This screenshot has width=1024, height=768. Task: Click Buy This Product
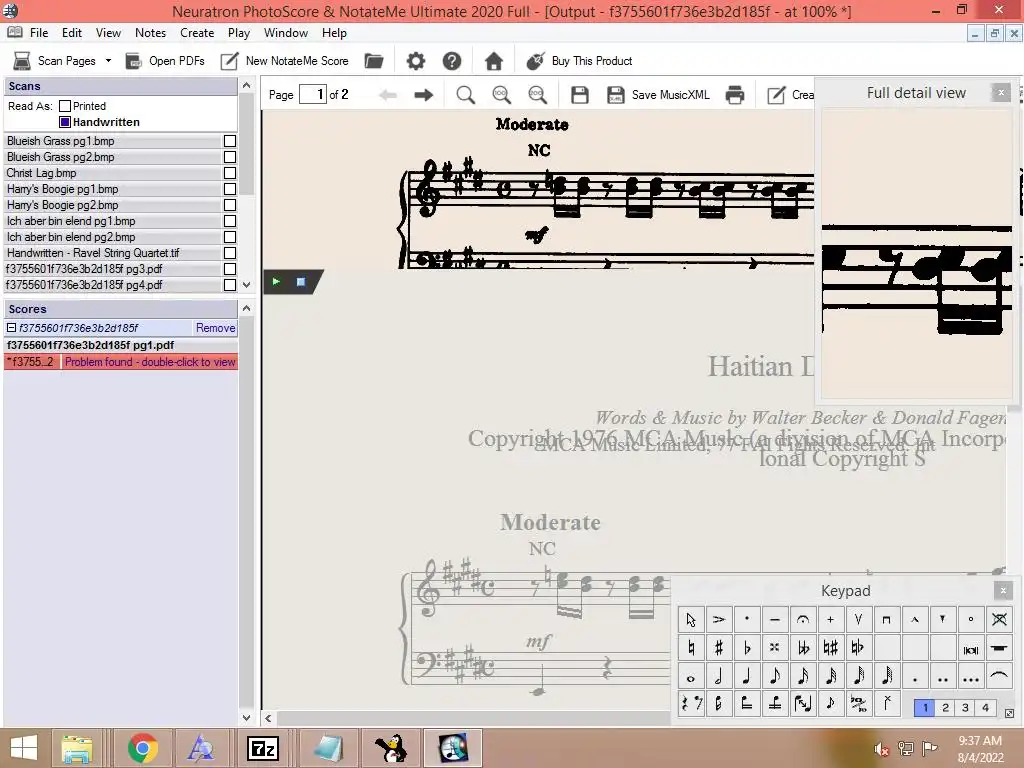(x=580, y=61)
